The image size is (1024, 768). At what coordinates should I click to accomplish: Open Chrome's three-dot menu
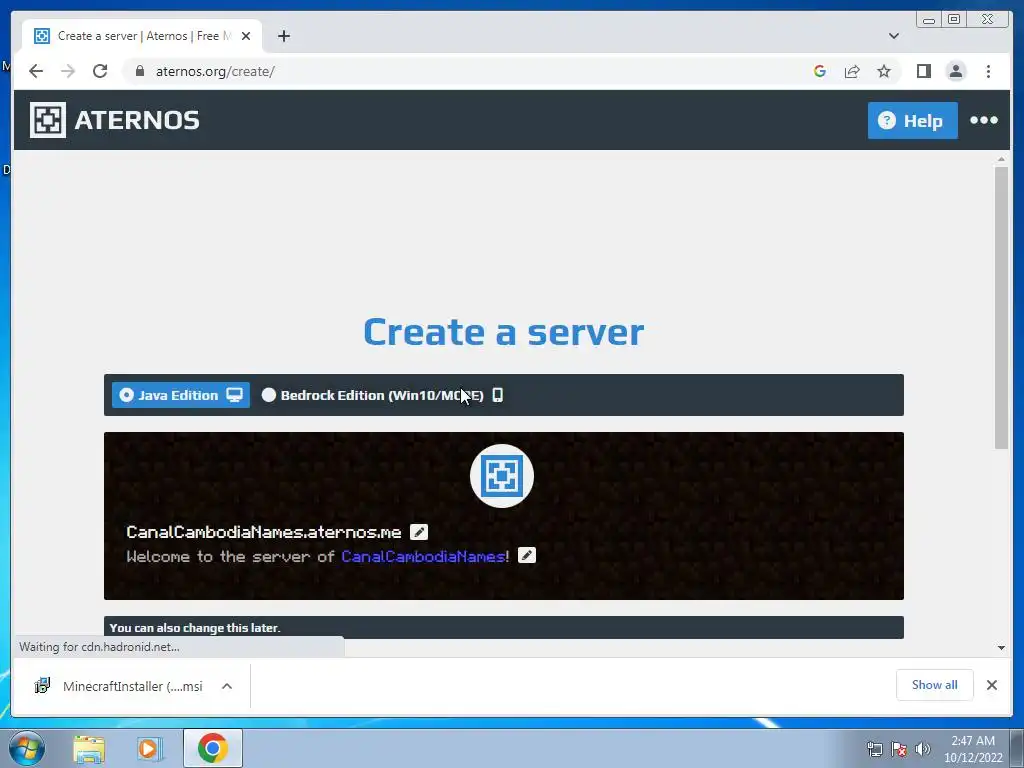click(x=988, y=71)
